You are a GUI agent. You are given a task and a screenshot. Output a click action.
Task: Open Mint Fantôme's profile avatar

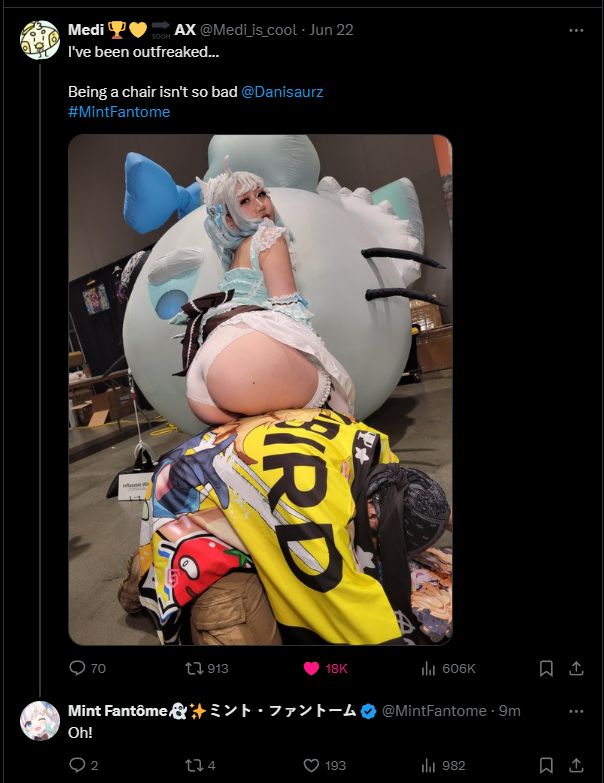(x=40, y=721)
